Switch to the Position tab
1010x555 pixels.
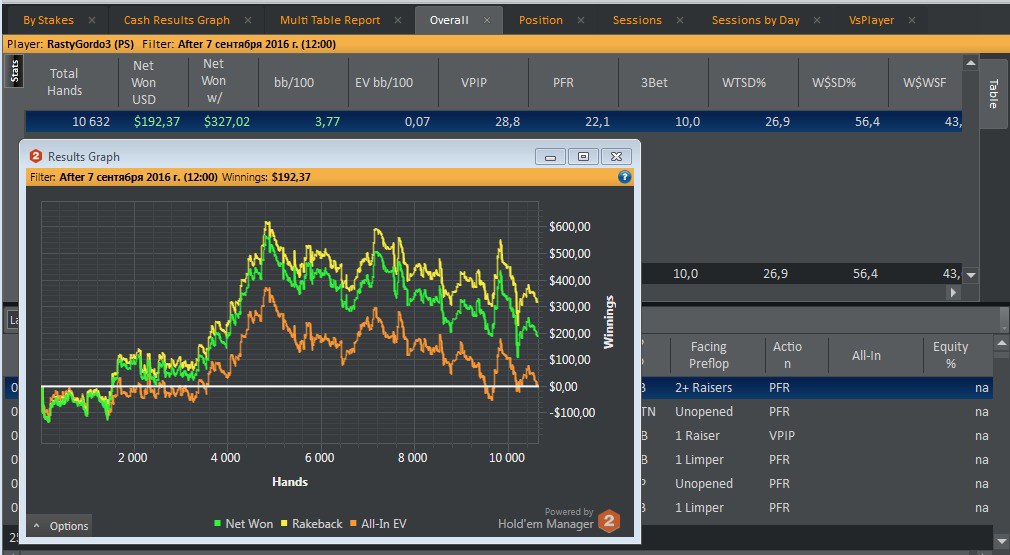point(541,20)
